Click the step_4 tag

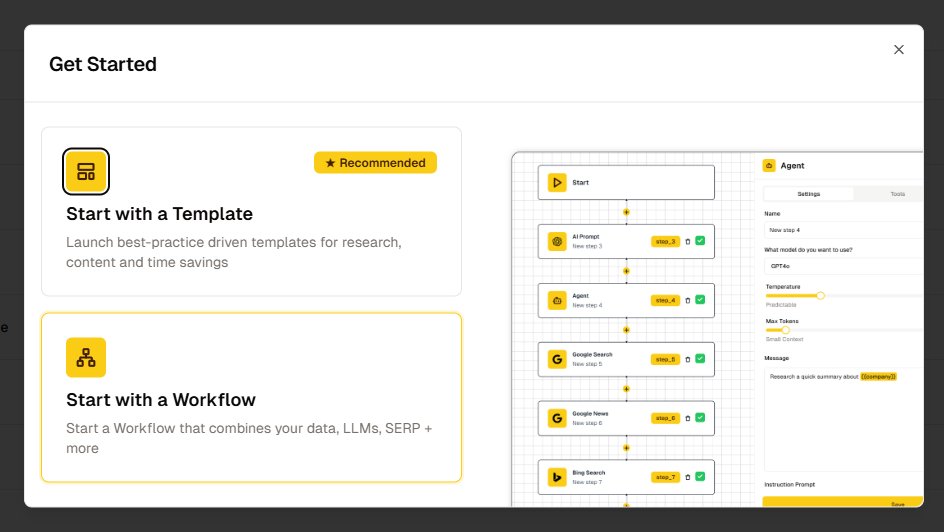click(x=665, y=300)
